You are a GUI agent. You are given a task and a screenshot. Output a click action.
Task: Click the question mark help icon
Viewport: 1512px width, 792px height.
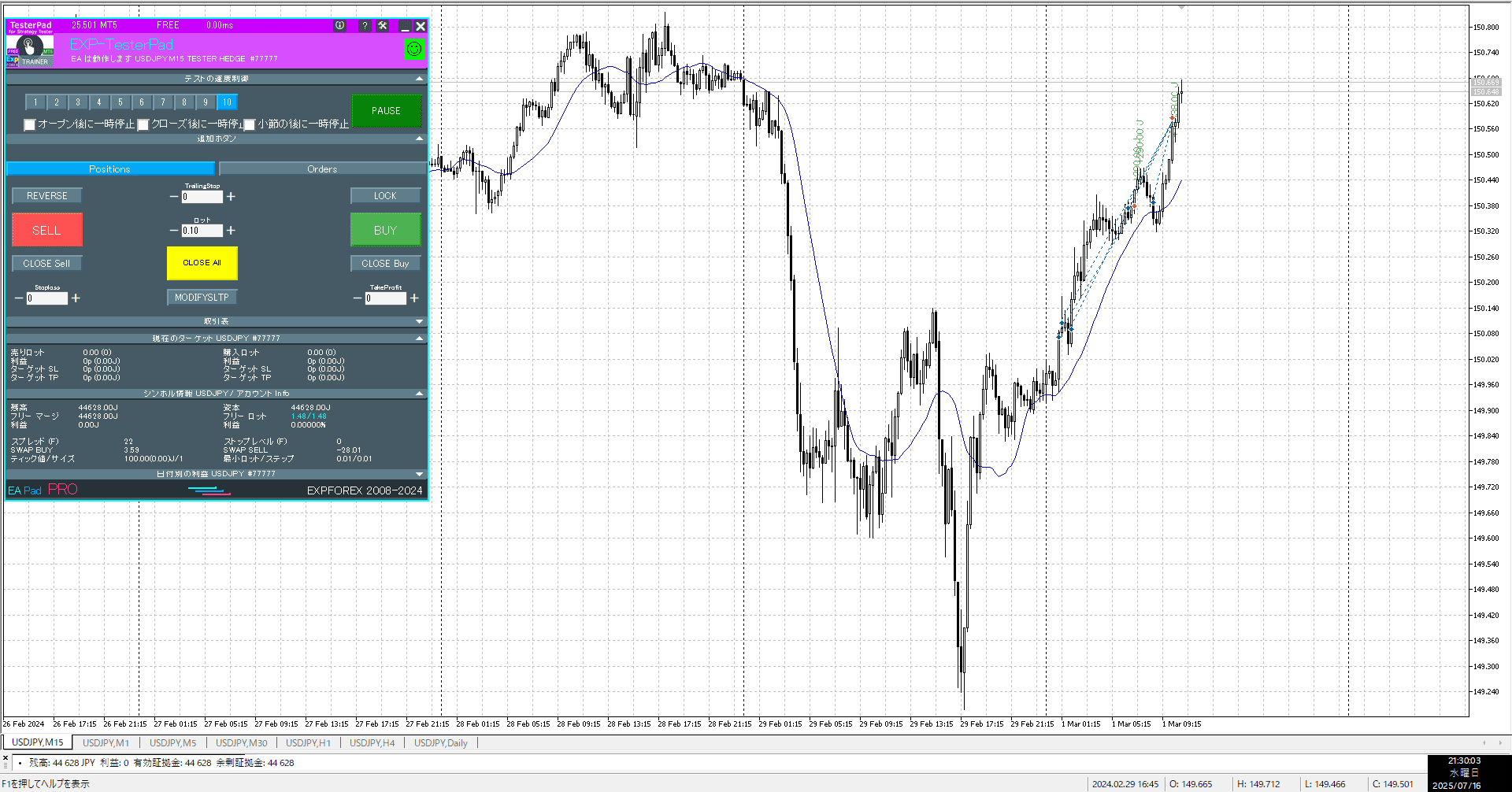click(364, 26)
